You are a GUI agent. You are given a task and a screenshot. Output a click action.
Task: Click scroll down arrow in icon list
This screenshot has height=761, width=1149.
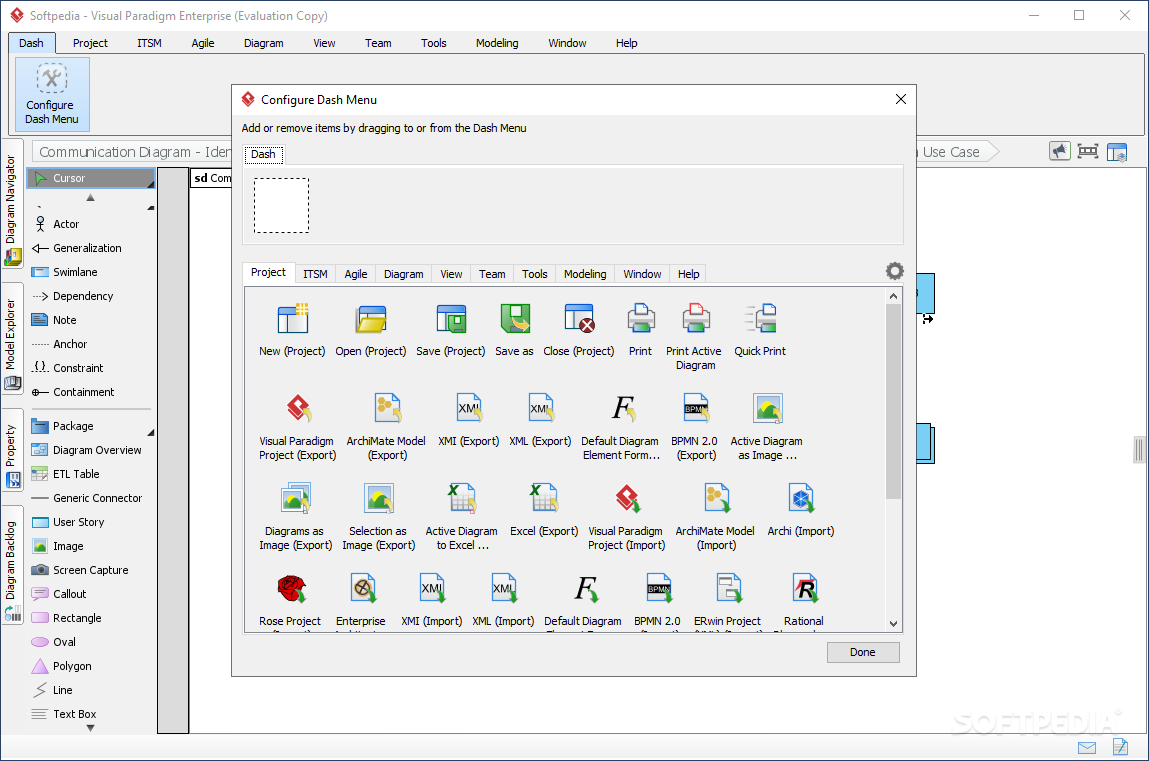click(893, 624)
